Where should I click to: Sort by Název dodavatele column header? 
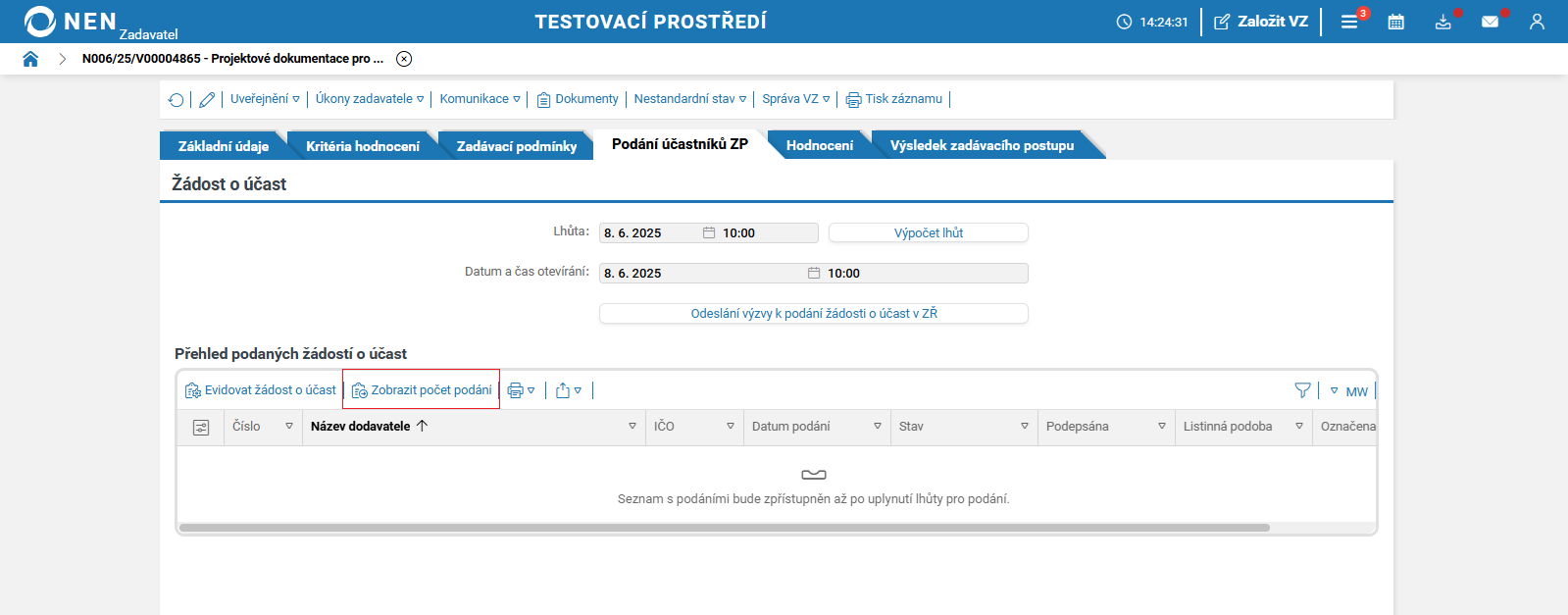click(370, 426)
